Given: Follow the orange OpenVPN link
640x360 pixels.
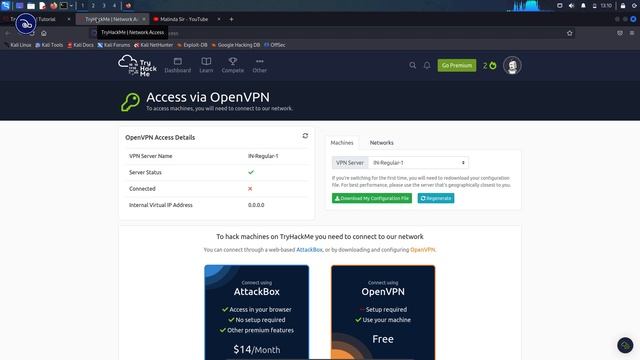Looking at the screenshot, I should pyautogui.click(x=422, y=250).
